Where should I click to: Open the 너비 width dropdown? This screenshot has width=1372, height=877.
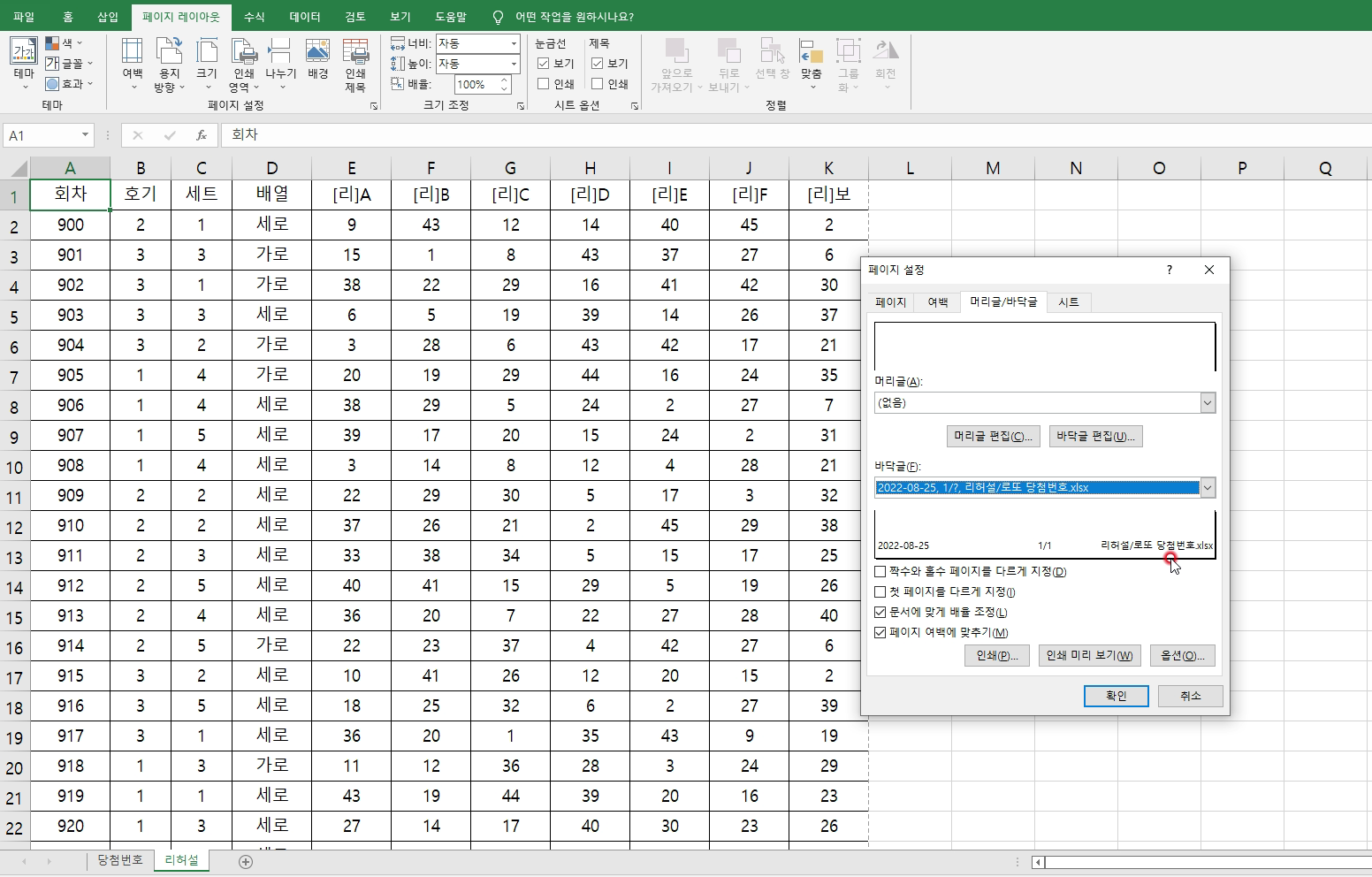(x=514, y=43)
